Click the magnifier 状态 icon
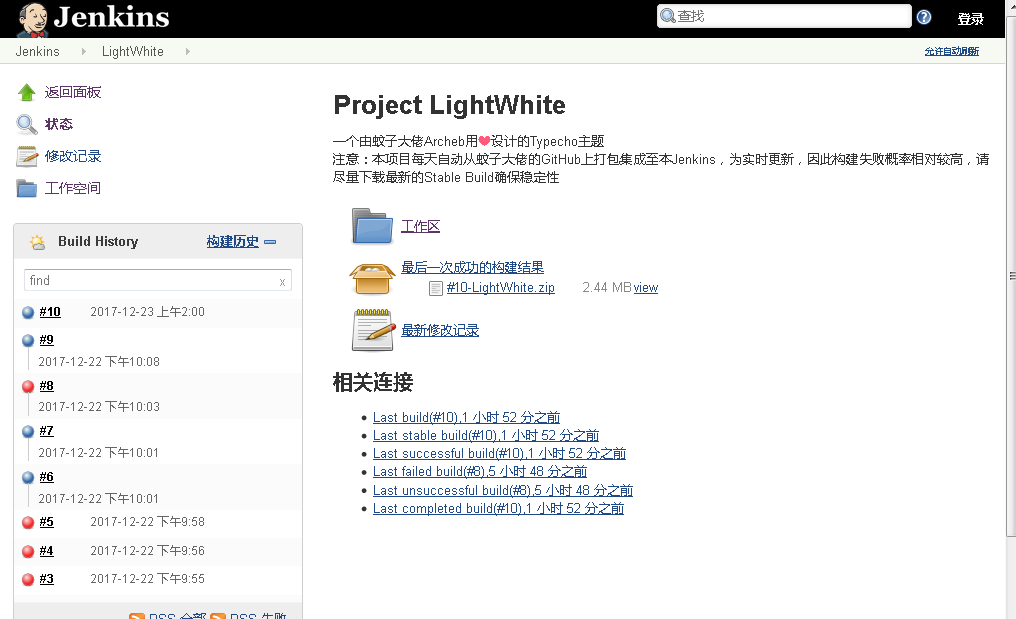 tap(27, 124)
